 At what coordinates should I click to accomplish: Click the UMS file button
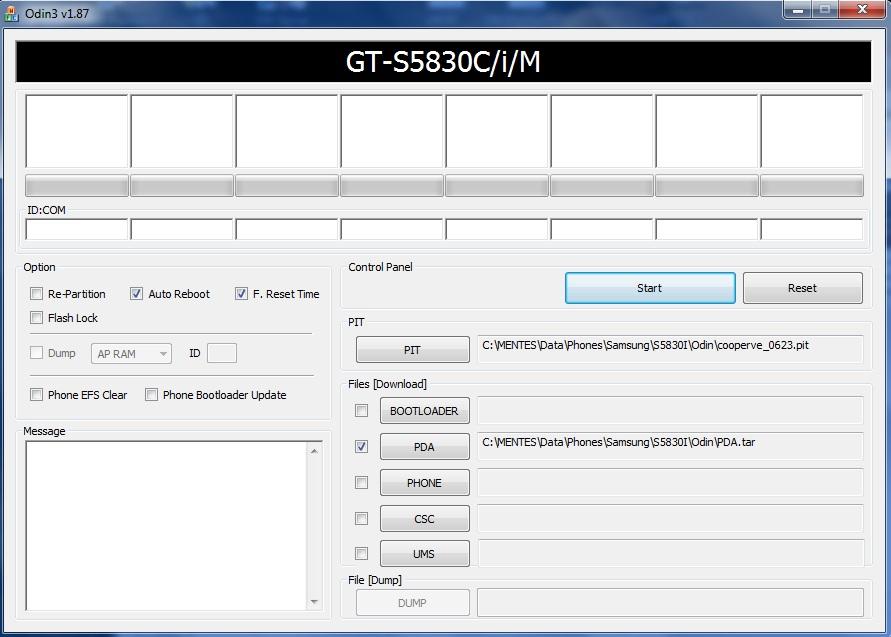pos(424,554)
